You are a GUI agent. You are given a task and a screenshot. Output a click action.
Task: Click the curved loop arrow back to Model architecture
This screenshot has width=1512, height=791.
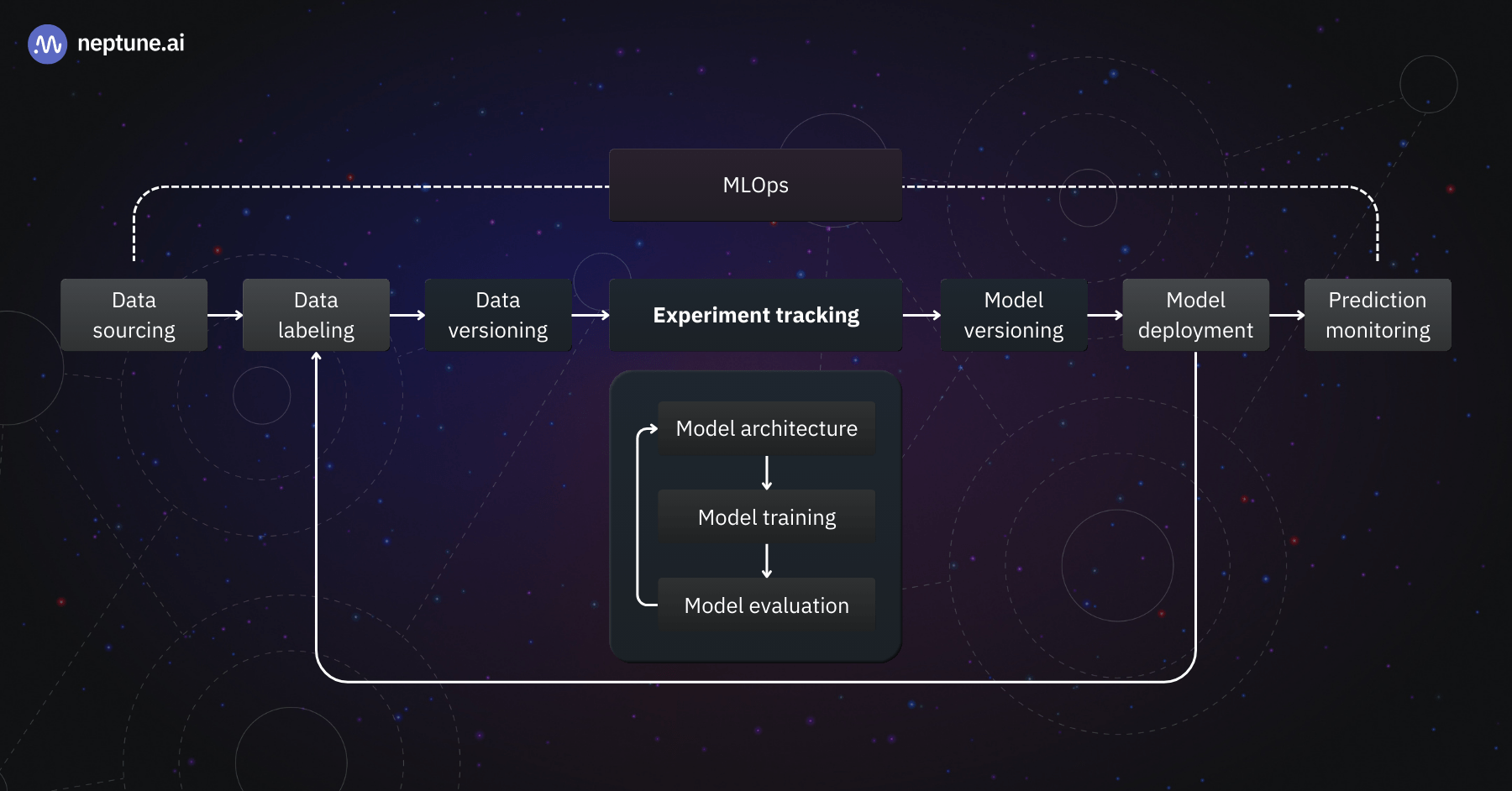(640, 516)
